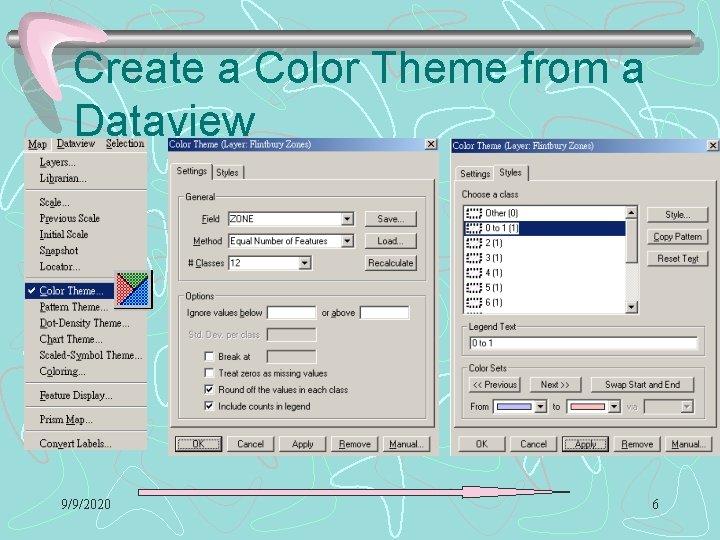Screen dimensions: 720x540
Task: Enable Treat zeros as missing values
Action: pyautogui.click(x=209, y=373)
